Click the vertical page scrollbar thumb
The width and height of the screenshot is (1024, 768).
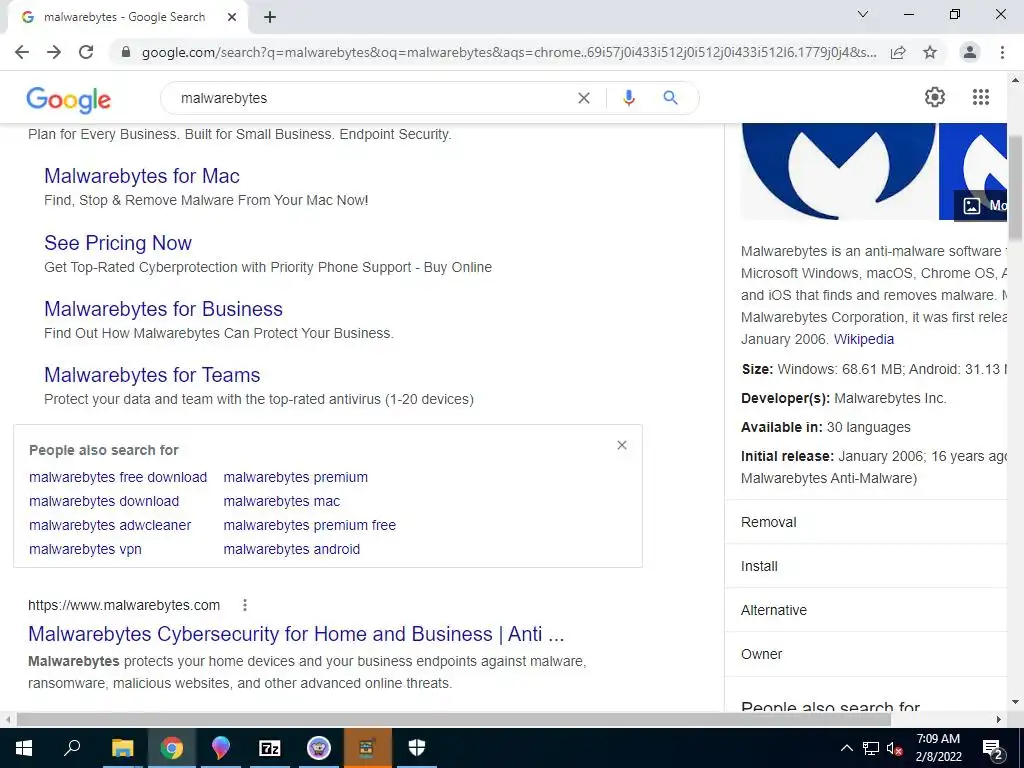(1015, 188)
